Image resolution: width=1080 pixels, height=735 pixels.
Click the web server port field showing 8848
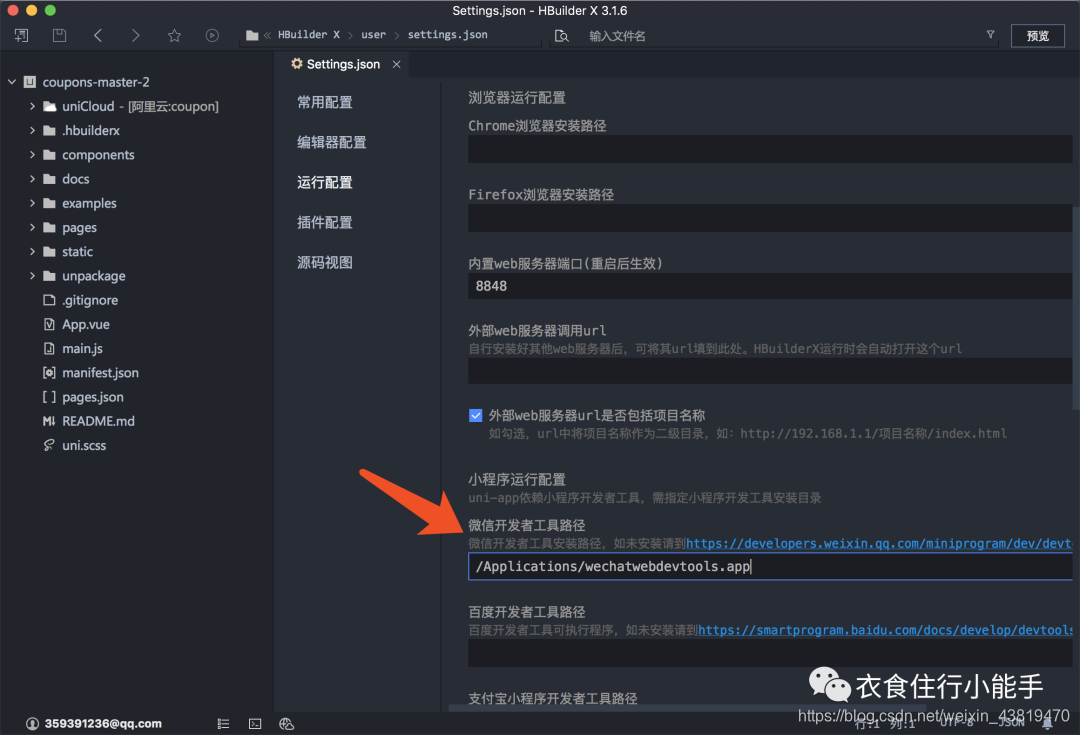point(770,286)
